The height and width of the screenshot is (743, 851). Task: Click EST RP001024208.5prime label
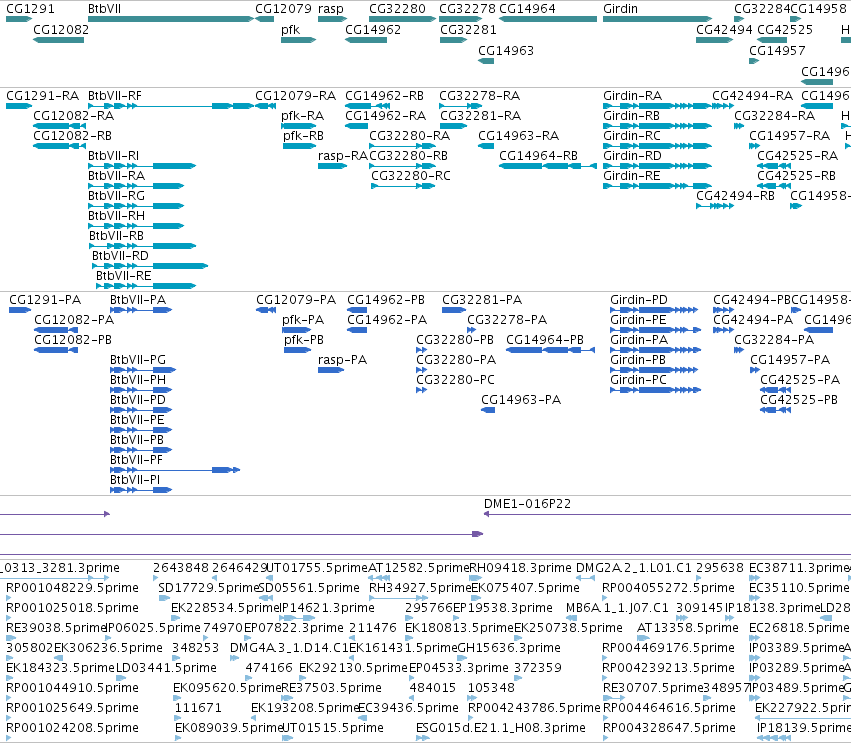pyautogui.click(x=72, y=727)
